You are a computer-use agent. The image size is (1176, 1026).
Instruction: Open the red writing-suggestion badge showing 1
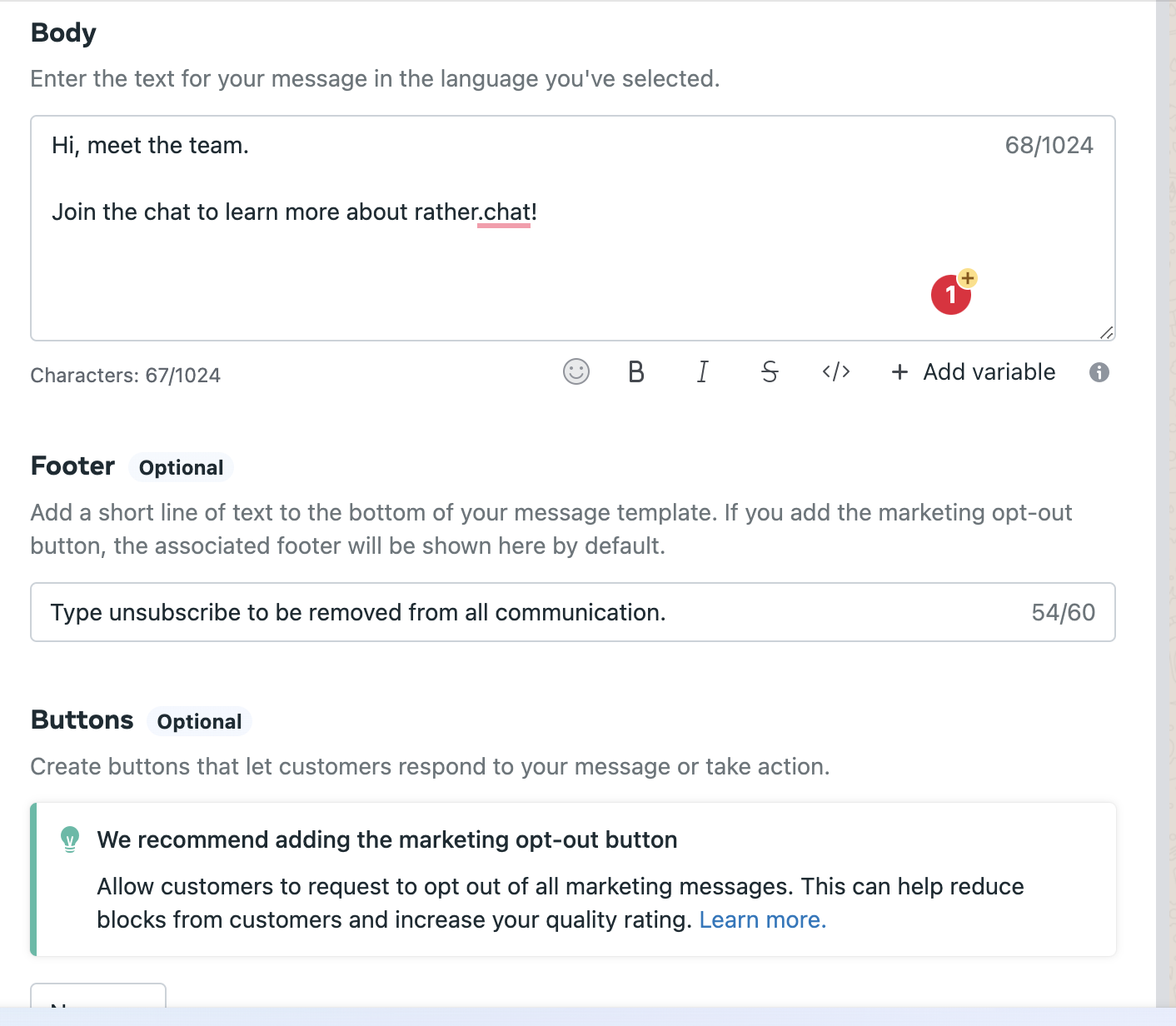coord(950,296)
